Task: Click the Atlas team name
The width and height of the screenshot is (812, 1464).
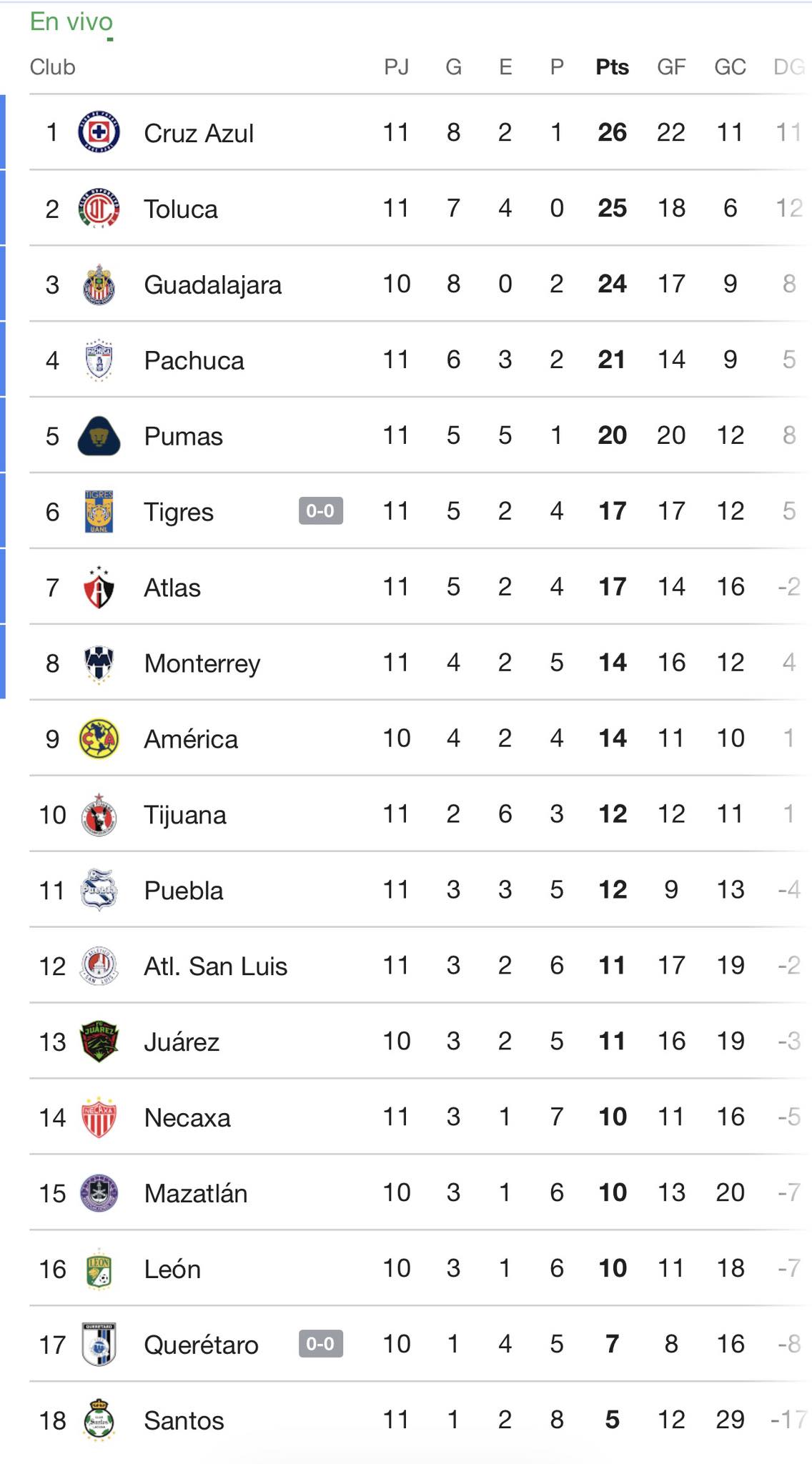Action: (x=172, y=588)
